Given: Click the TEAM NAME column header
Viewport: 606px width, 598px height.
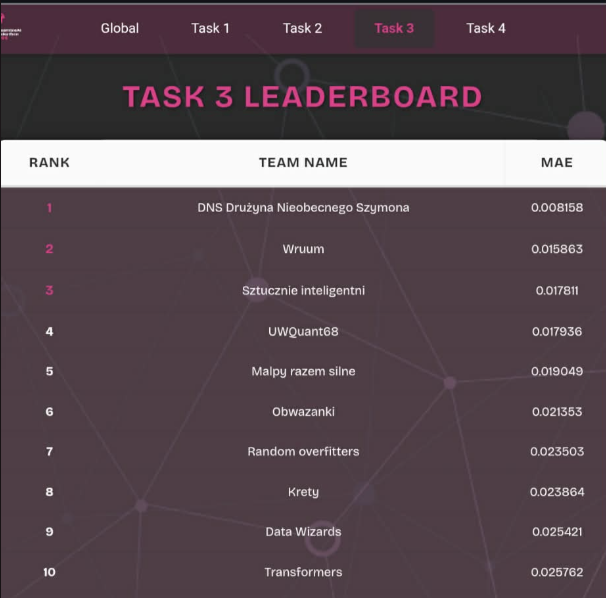Looking at the screenshot, I should tap(303, 162).
